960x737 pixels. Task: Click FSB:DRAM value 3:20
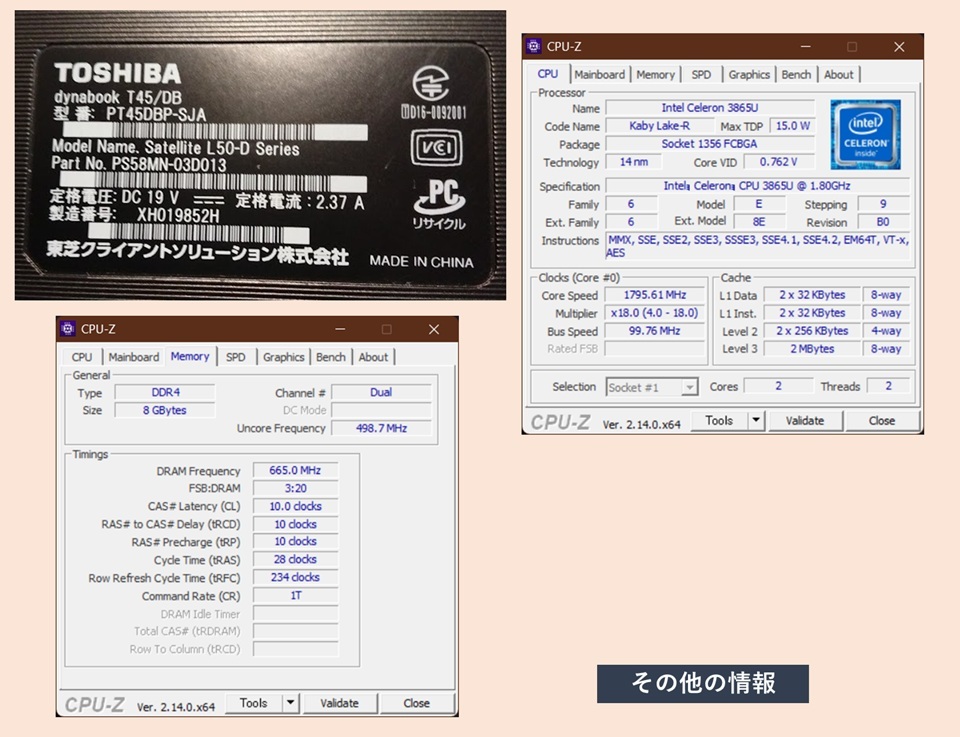295,488
